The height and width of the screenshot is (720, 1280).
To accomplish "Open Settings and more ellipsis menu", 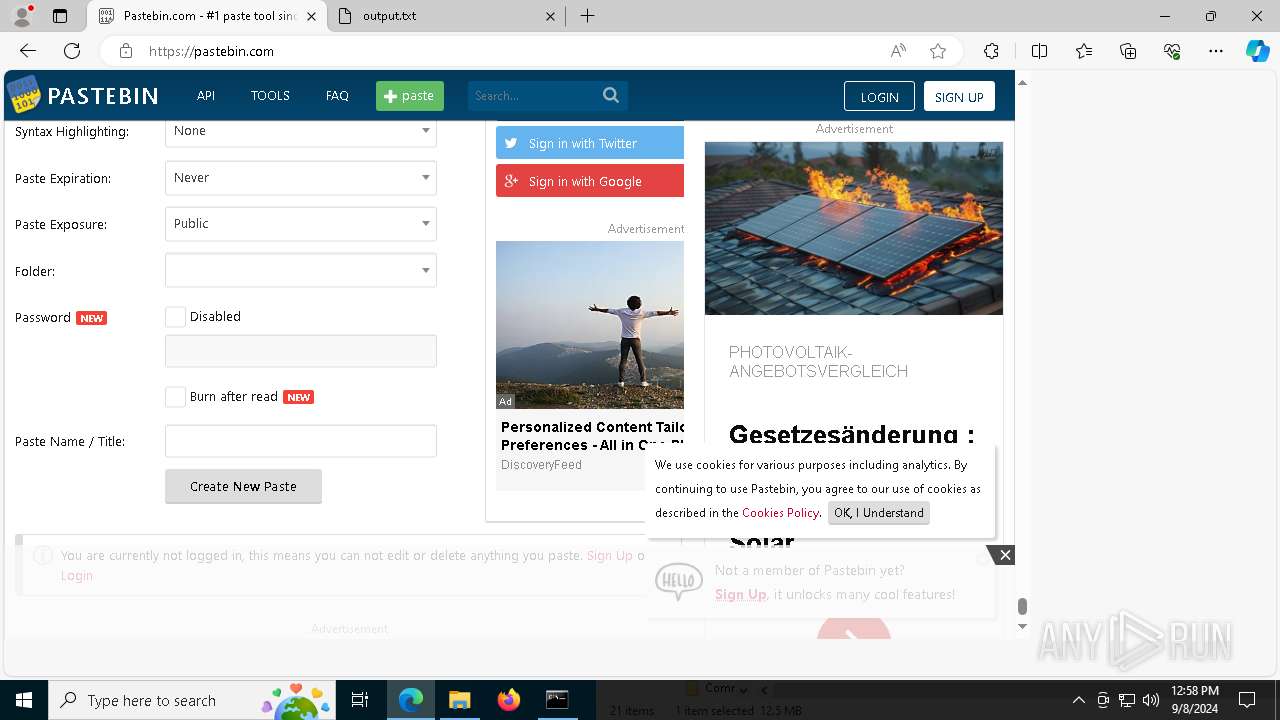I will point(1216,51).
